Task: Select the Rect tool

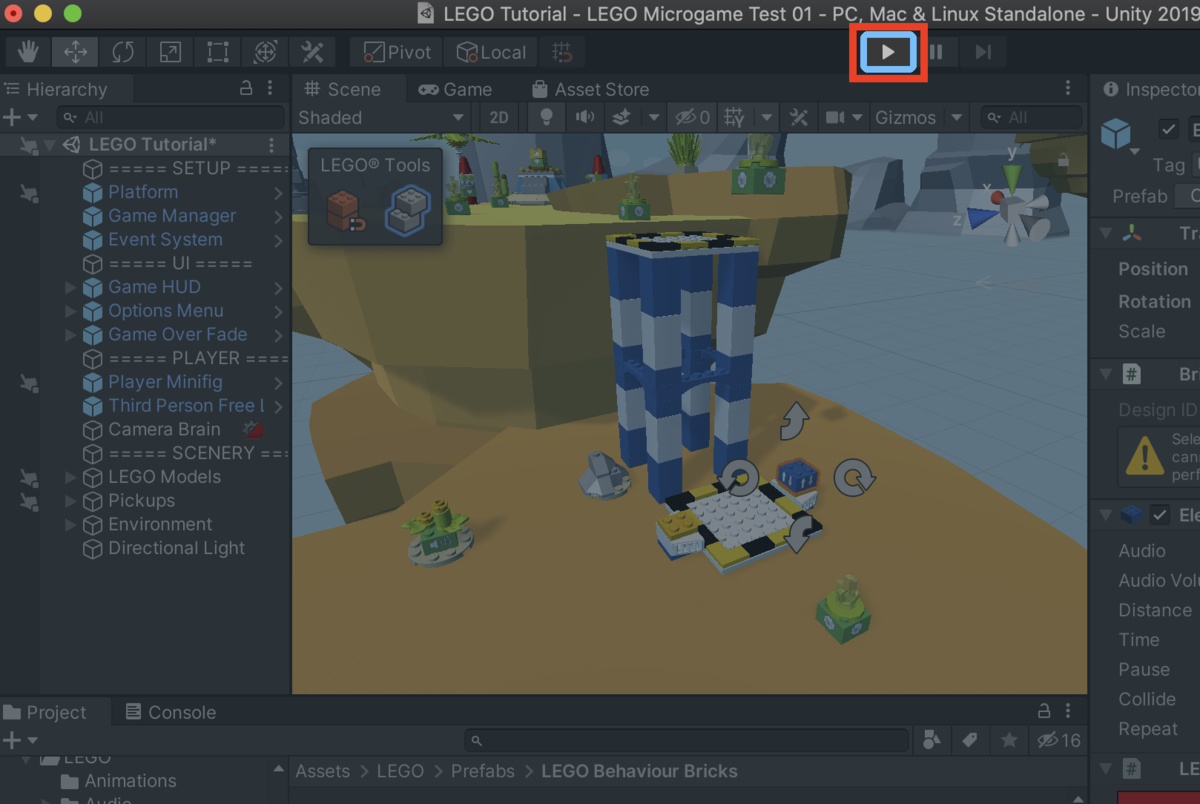Action: tap(218, 52)
